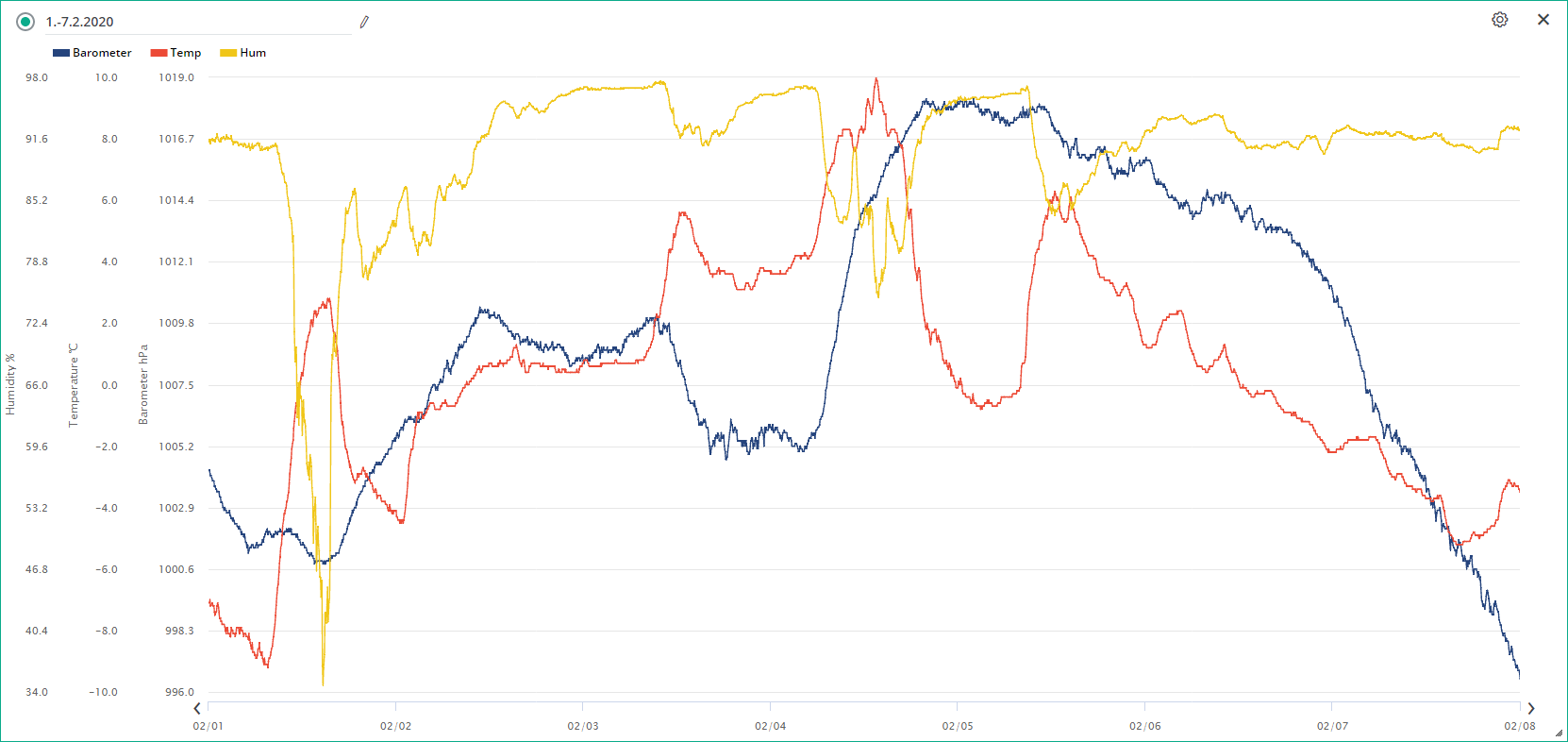
Task: Click the 02/04 date tick label
Action: click(x=770, y=726)
